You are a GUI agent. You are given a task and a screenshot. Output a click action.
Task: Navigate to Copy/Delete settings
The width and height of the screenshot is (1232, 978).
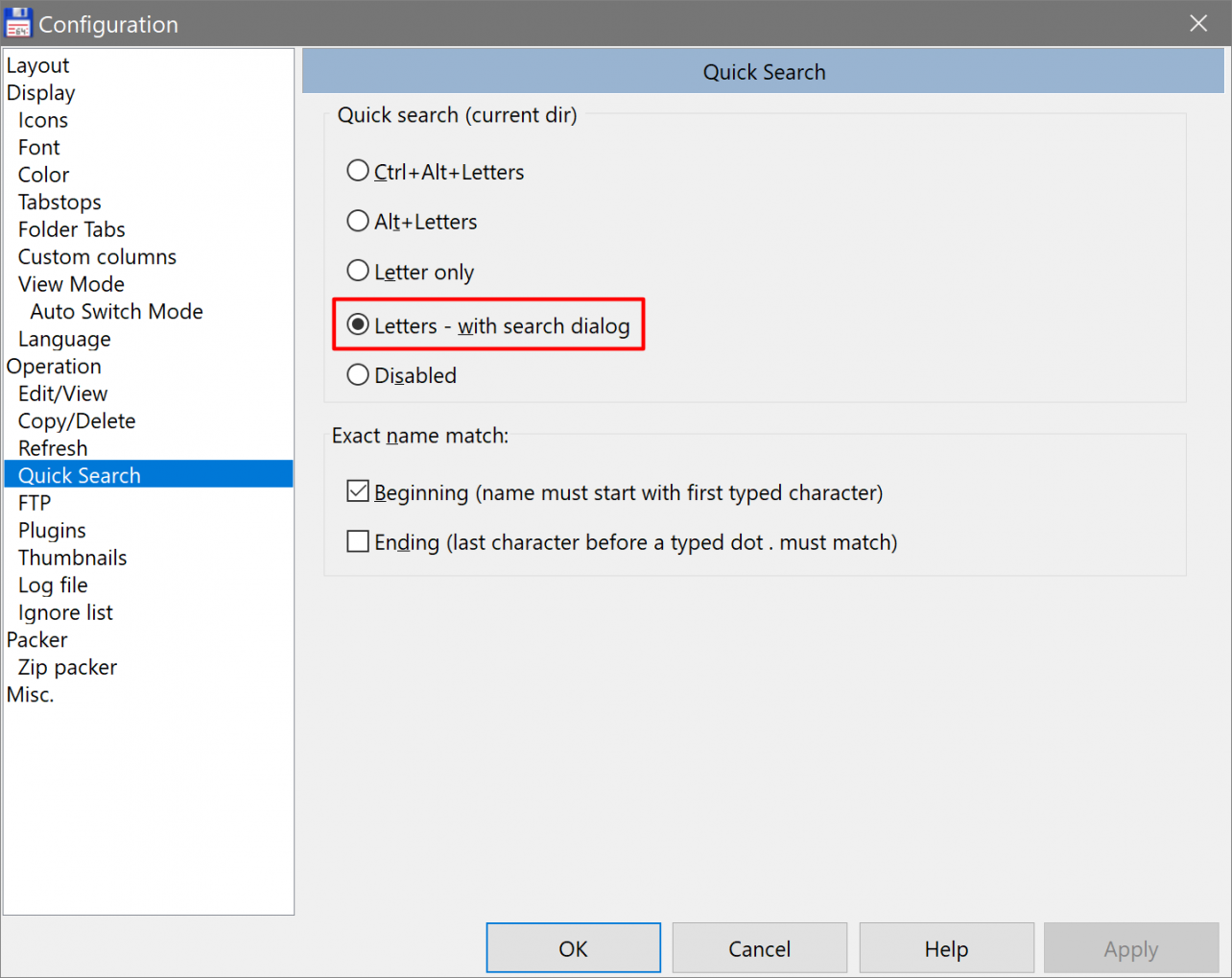77,420
